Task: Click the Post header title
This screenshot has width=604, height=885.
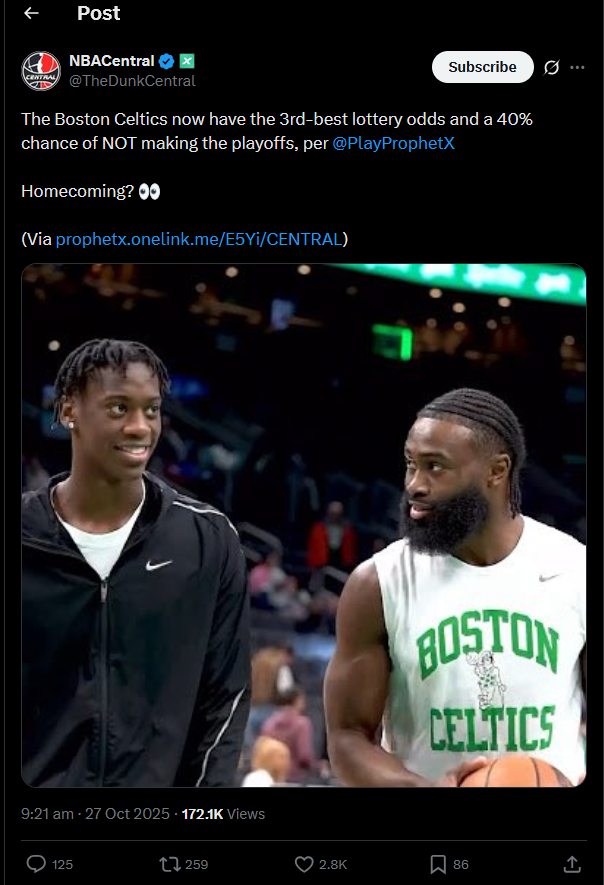Action: [x=98, y=13]
